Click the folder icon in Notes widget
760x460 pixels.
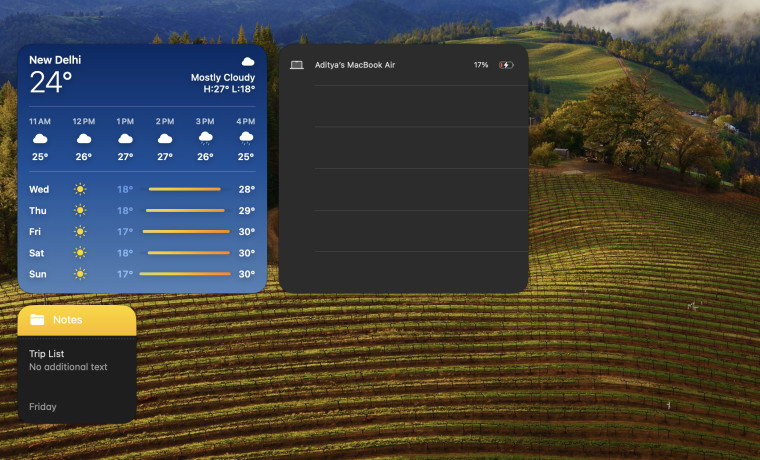37,319
